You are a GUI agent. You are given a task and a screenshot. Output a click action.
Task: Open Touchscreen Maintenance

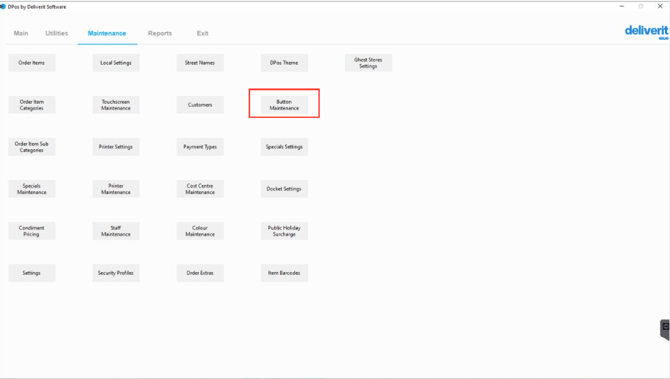point(116,105)
